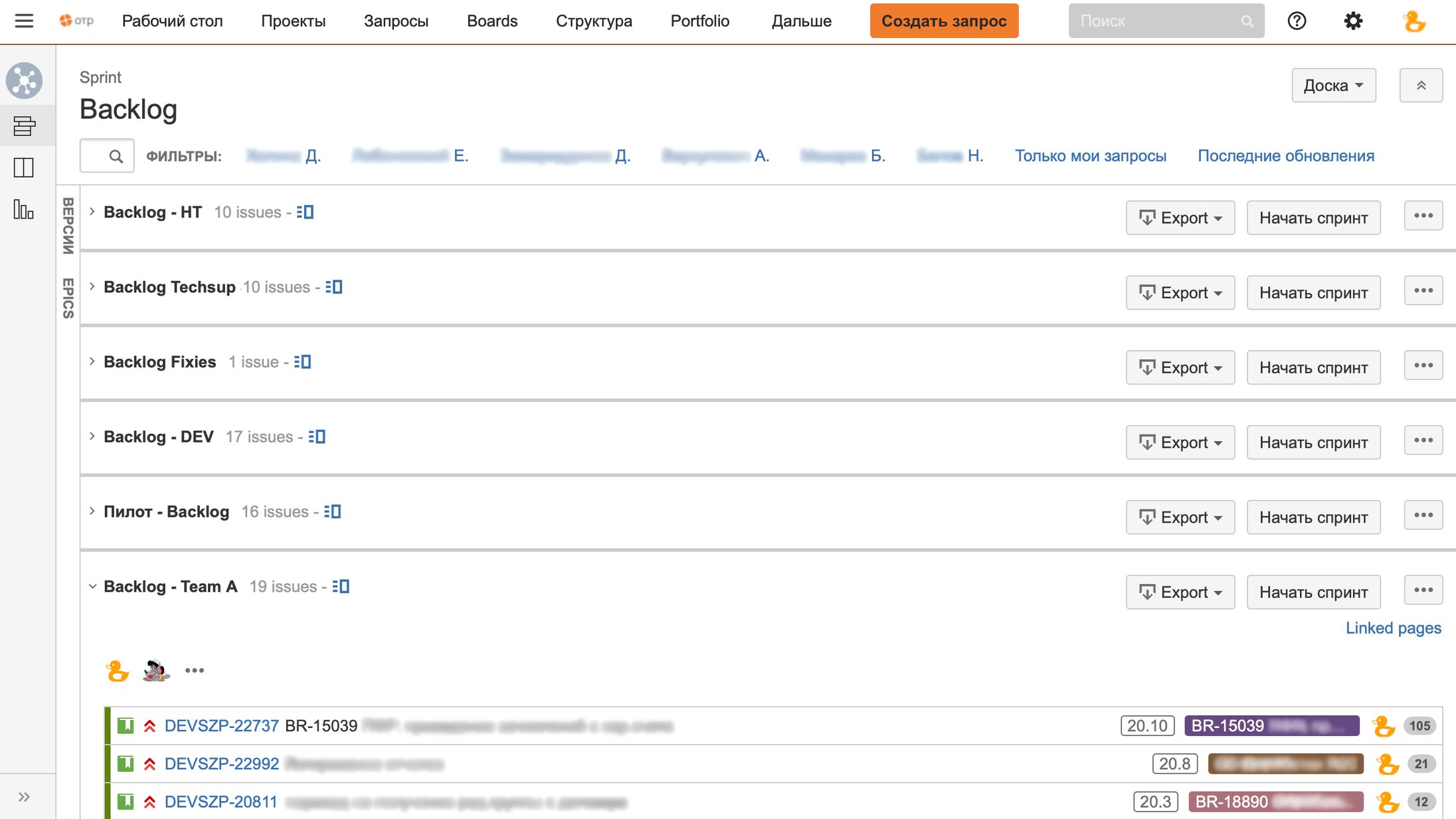This screenshot has height=819, width=1456.
Task: Open the Доска dropdown
Action: [x=1333, y=85]
